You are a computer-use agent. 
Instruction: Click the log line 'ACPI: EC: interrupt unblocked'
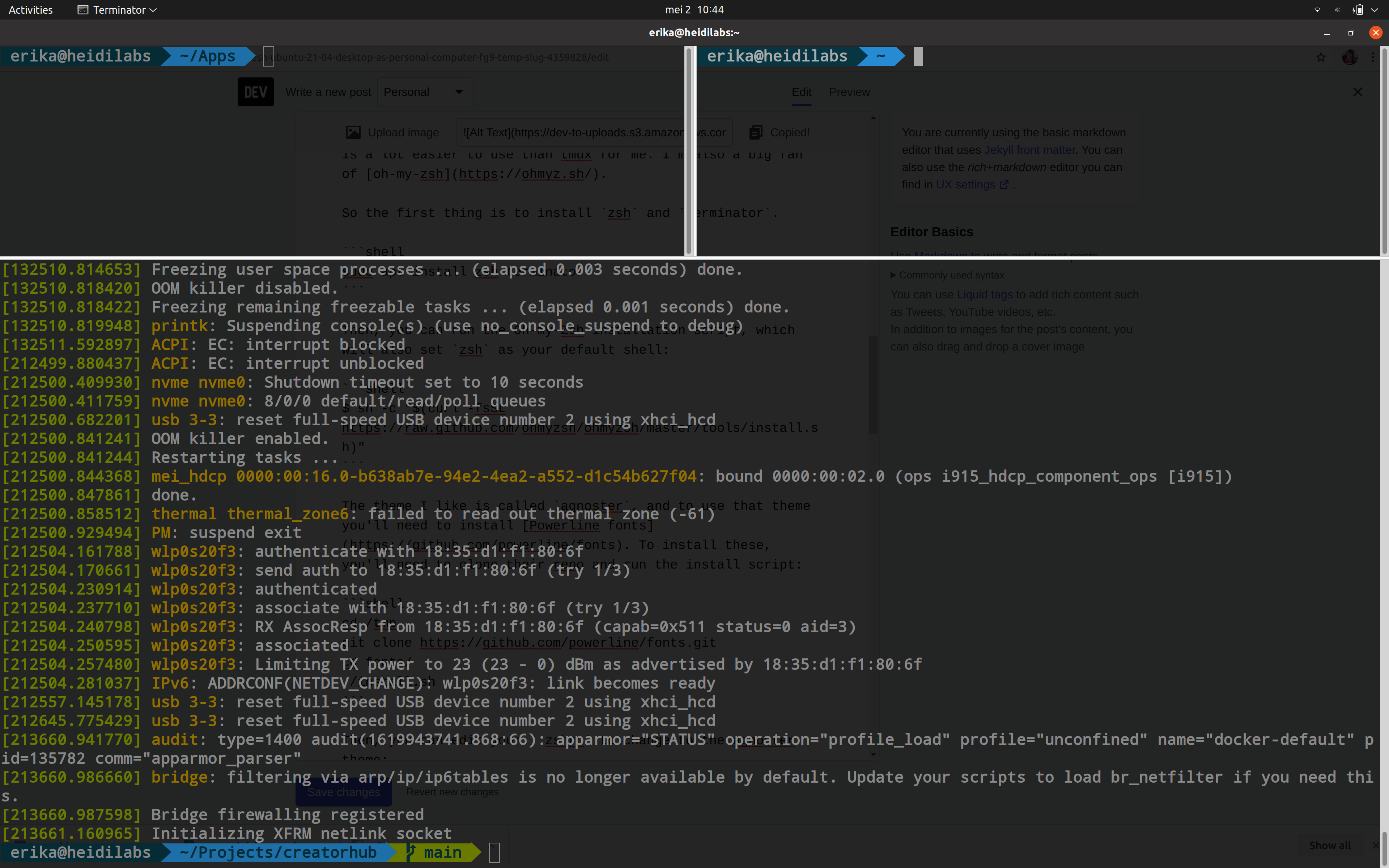[288, 363]
